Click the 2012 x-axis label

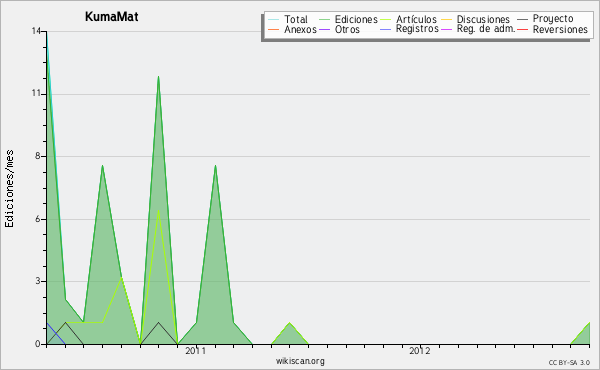pyautogui.click(x=420, y=350)
